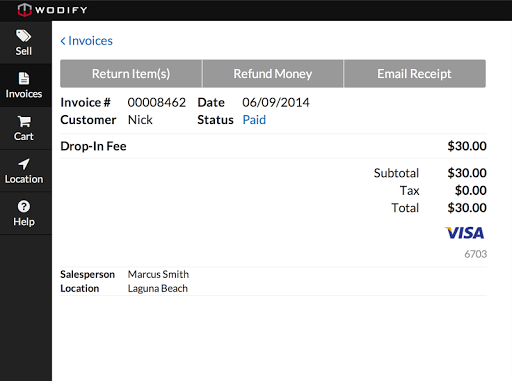The height and width of the screenshot is (381, 512).
Task: Click the back chevron beside Invoices
Action: [63, 41]
